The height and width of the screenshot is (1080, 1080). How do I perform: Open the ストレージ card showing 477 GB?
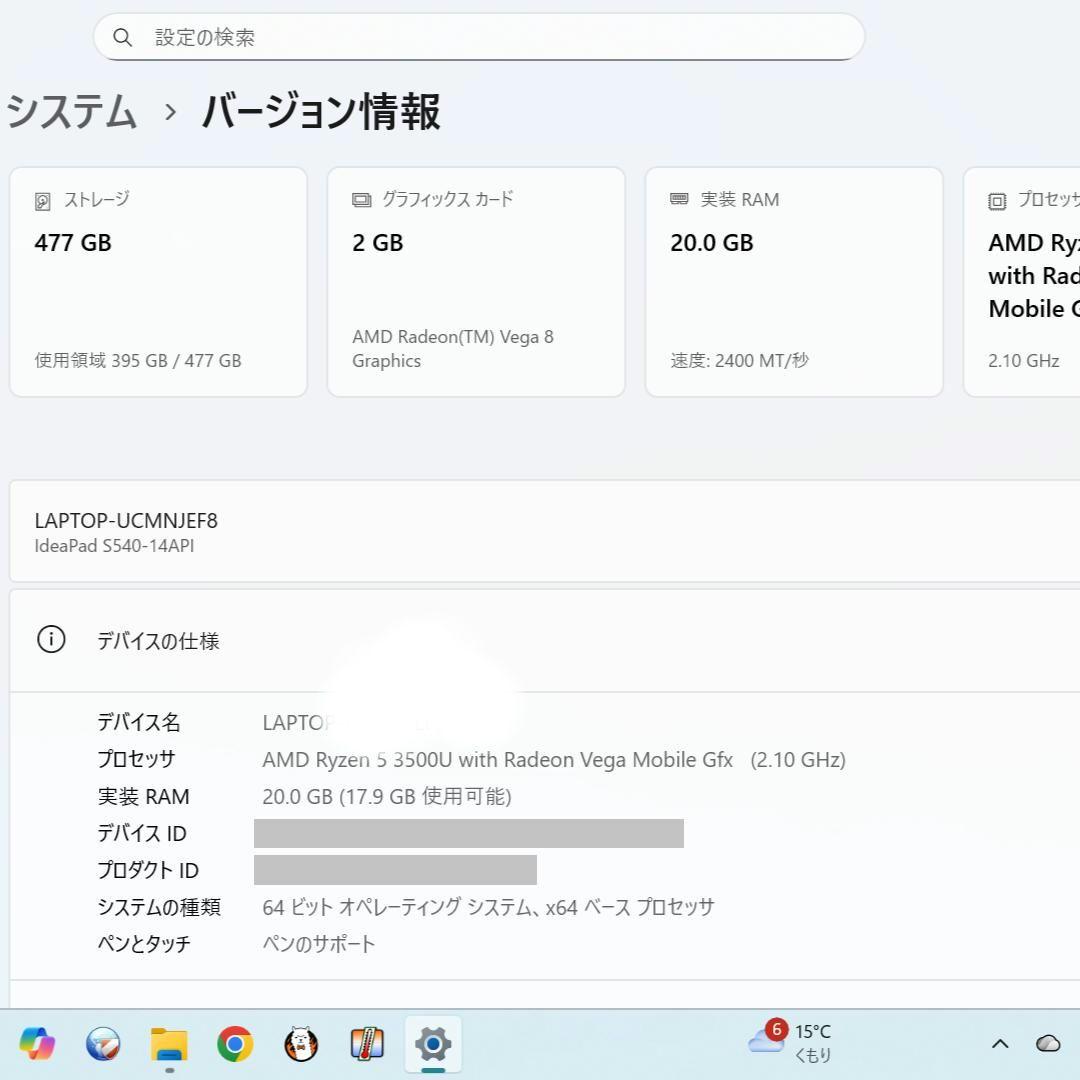[158, 282]
